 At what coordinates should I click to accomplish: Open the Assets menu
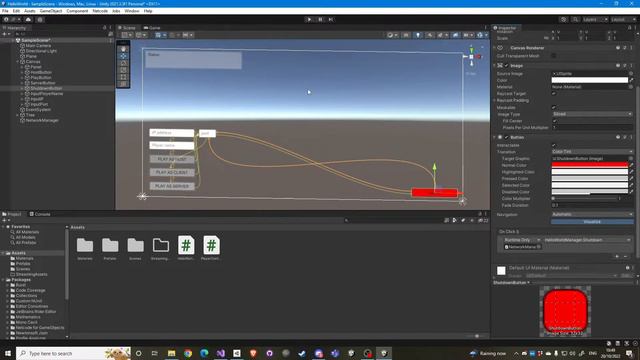[x=30, y=11]
